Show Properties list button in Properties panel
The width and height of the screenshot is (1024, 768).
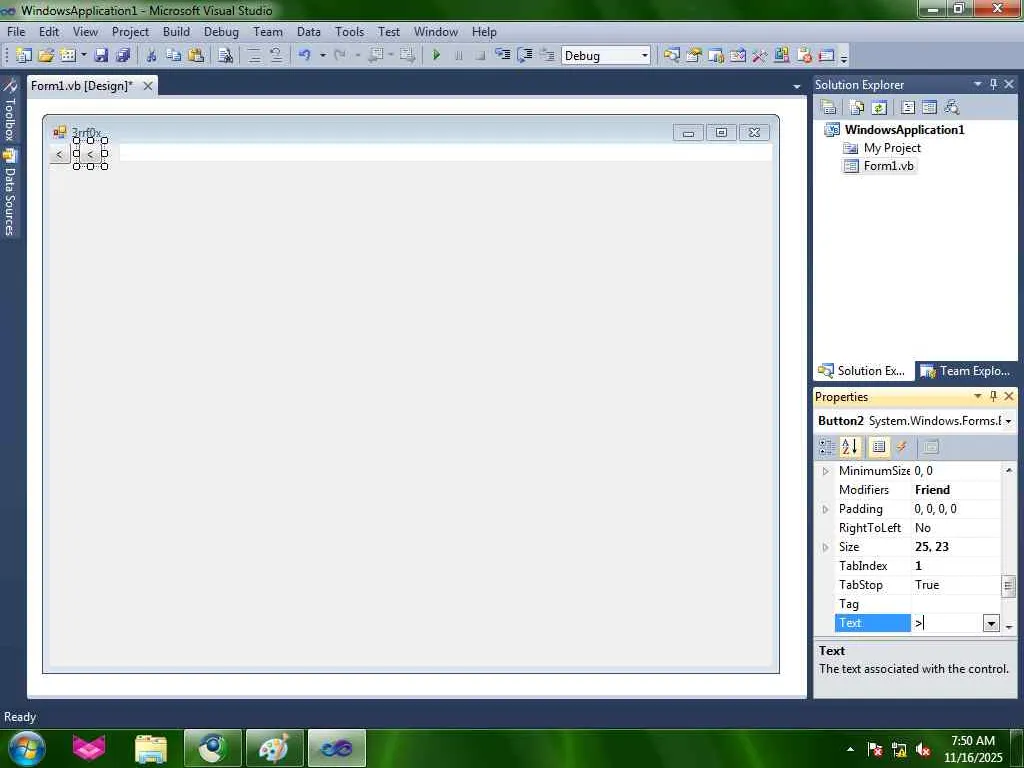(x=879, y=447)
